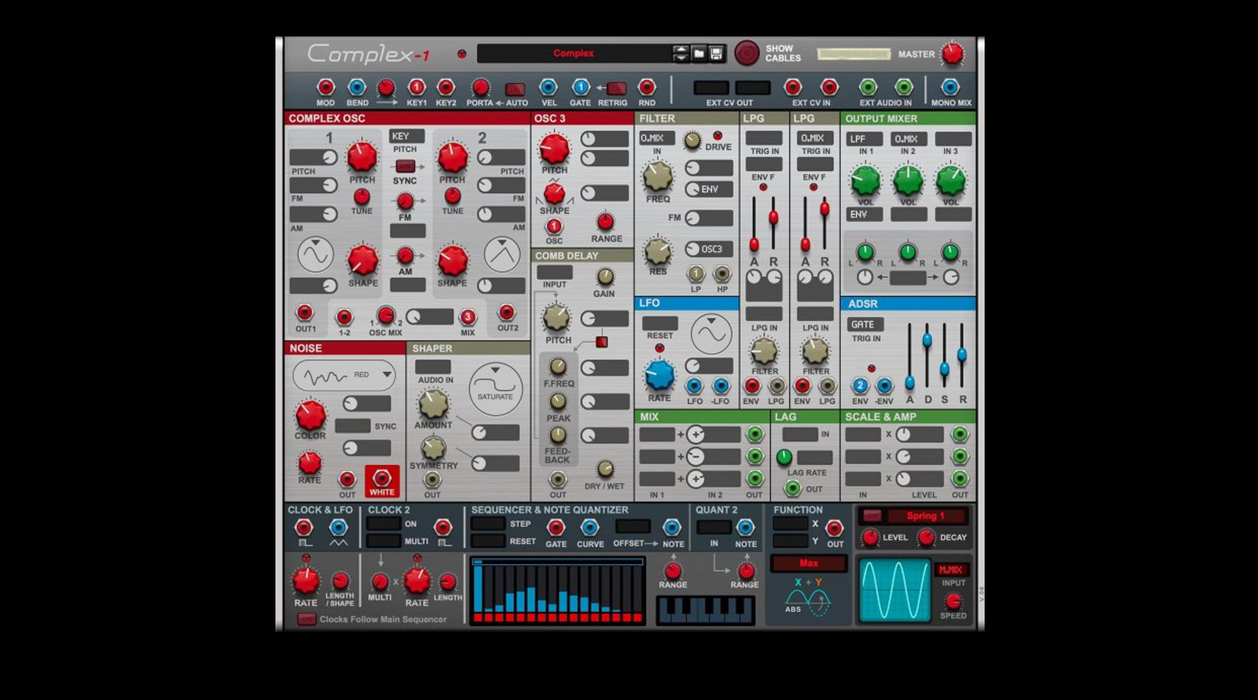Click the LAG OUT jack
The width and height of the screenshot is (1258, 700).
point(792,489)
